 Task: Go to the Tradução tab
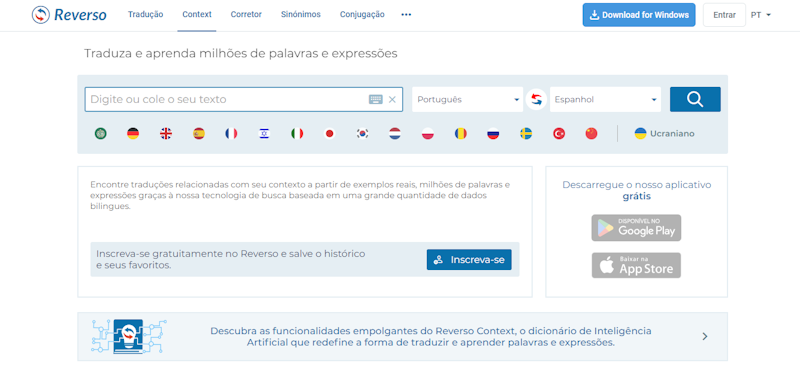coord(145,14)
